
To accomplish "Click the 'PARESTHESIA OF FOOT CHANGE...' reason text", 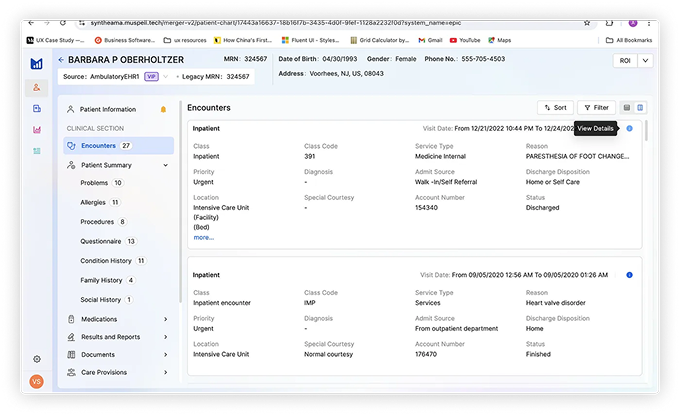I will click(x=577, y=156).
